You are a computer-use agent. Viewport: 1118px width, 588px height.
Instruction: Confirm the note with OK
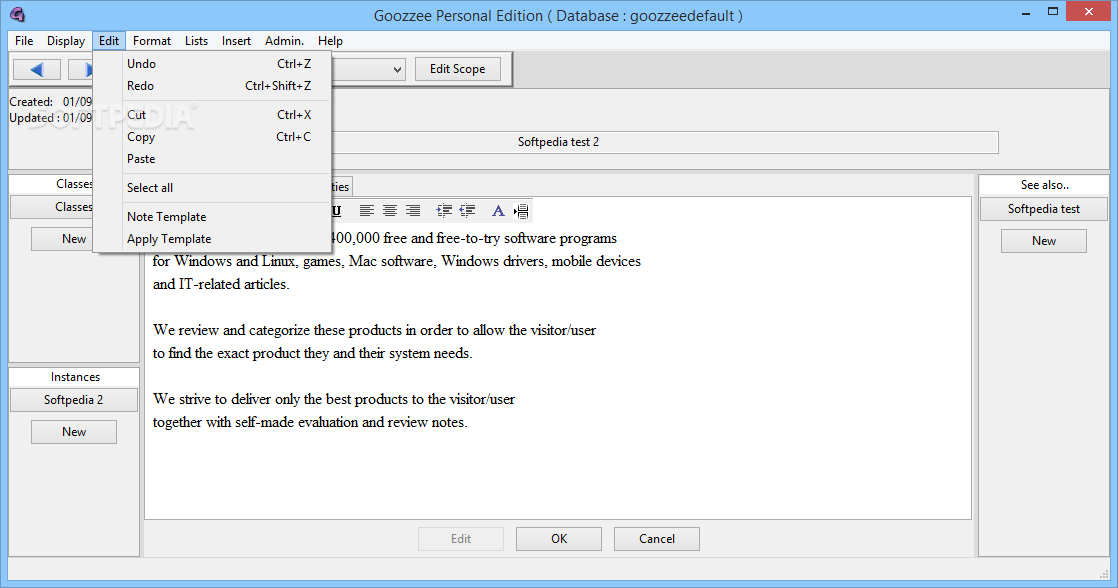coord(559,539)
